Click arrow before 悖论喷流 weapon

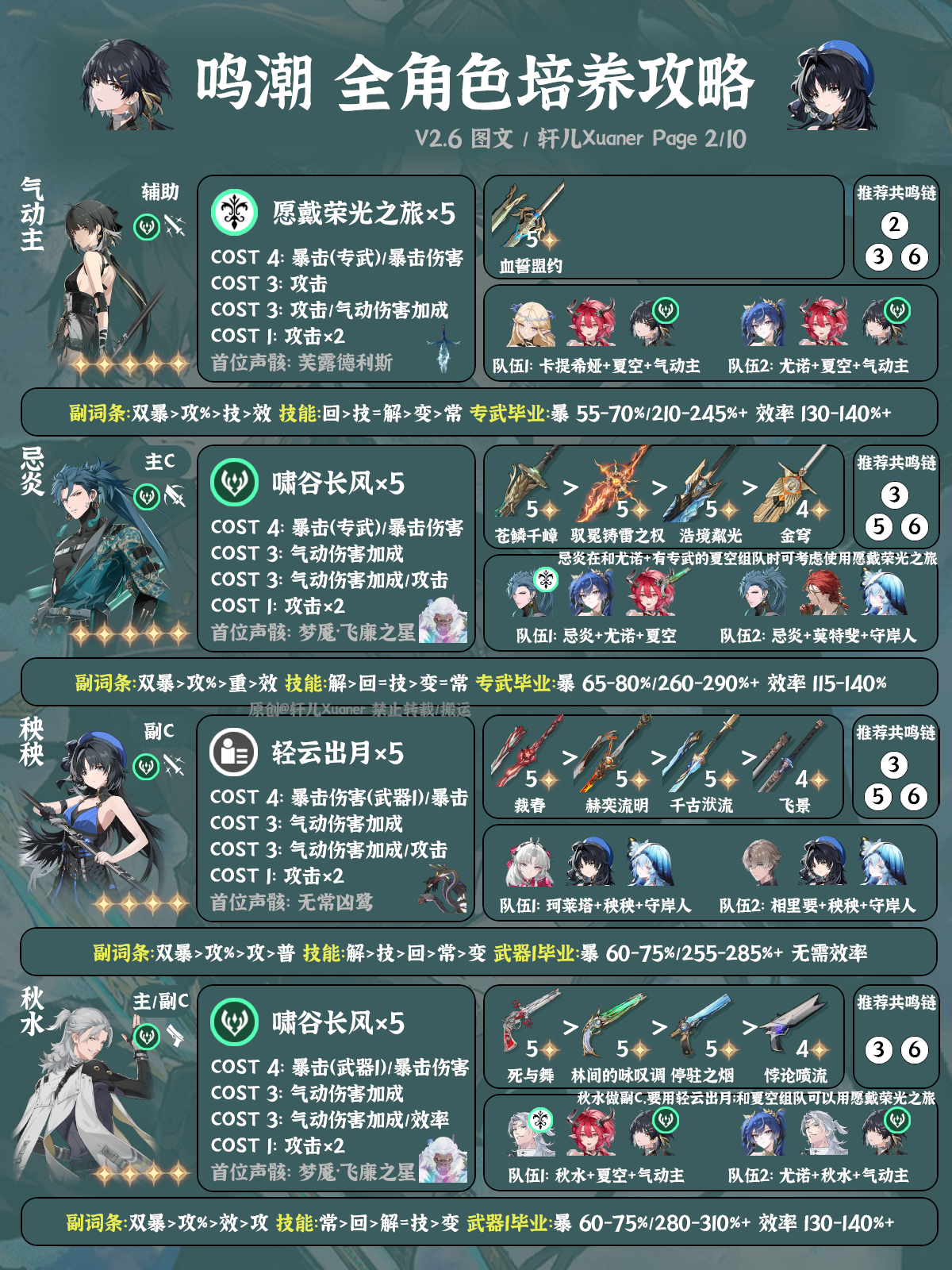[750, 1027]
